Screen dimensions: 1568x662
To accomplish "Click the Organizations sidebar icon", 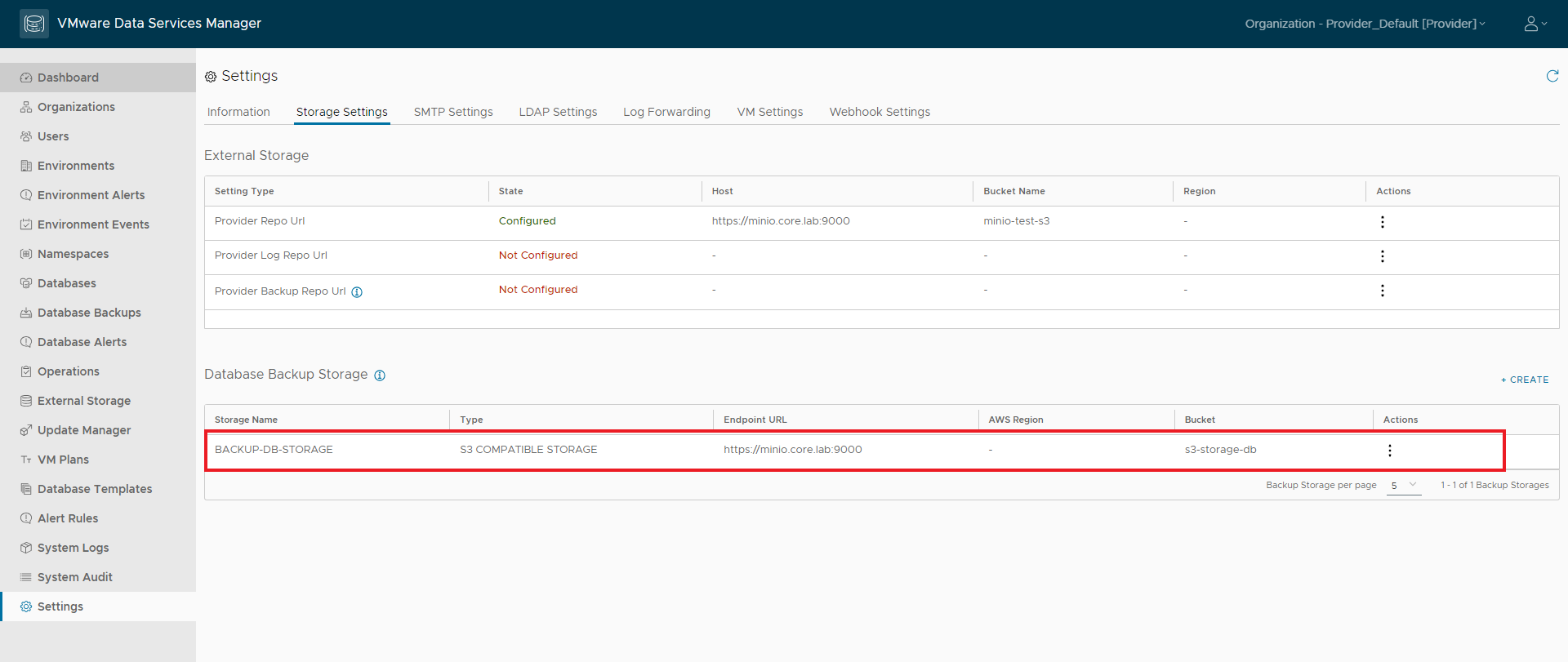I will [x=26, y=107].
